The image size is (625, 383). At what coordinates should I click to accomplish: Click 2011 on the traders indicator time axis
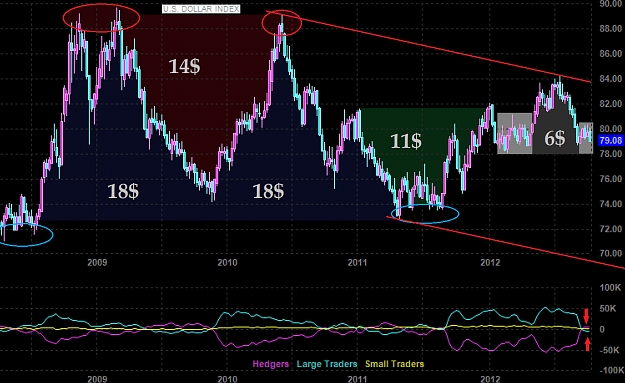[x=357, y=379]
